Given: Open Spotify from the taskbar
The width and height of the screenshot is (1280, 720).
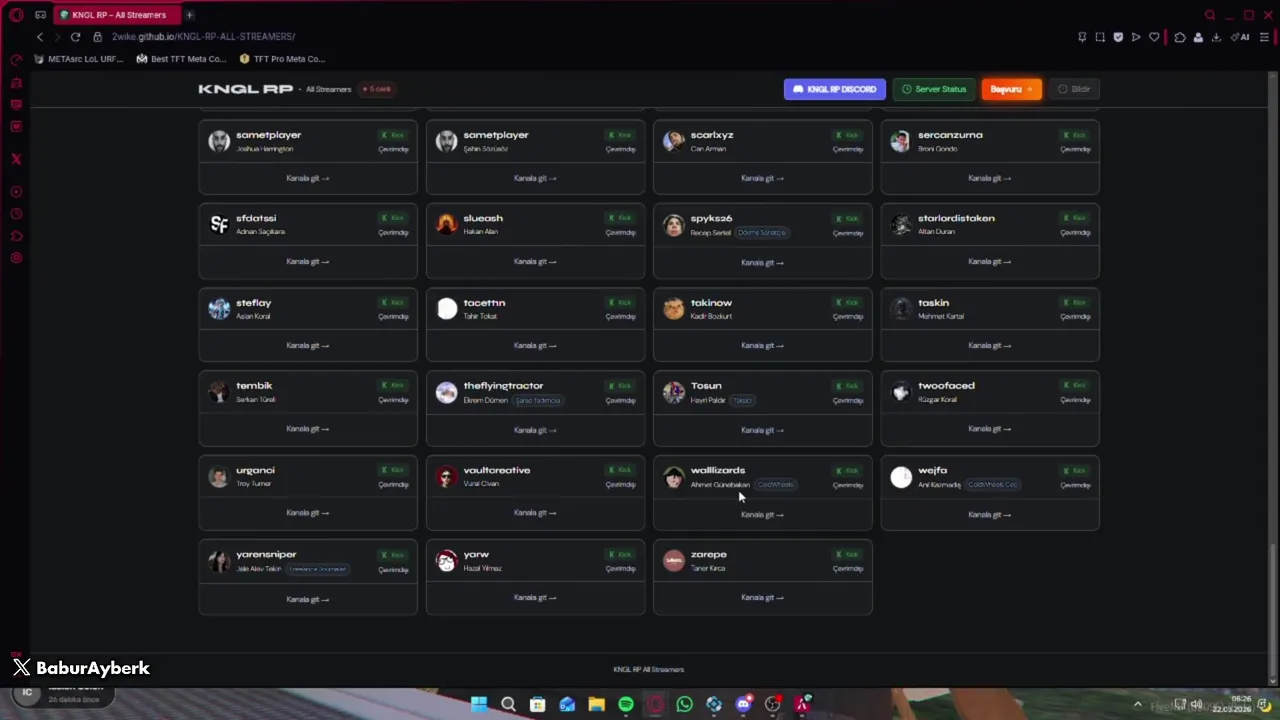Looking at the screenshot, I should click(626, 704).
